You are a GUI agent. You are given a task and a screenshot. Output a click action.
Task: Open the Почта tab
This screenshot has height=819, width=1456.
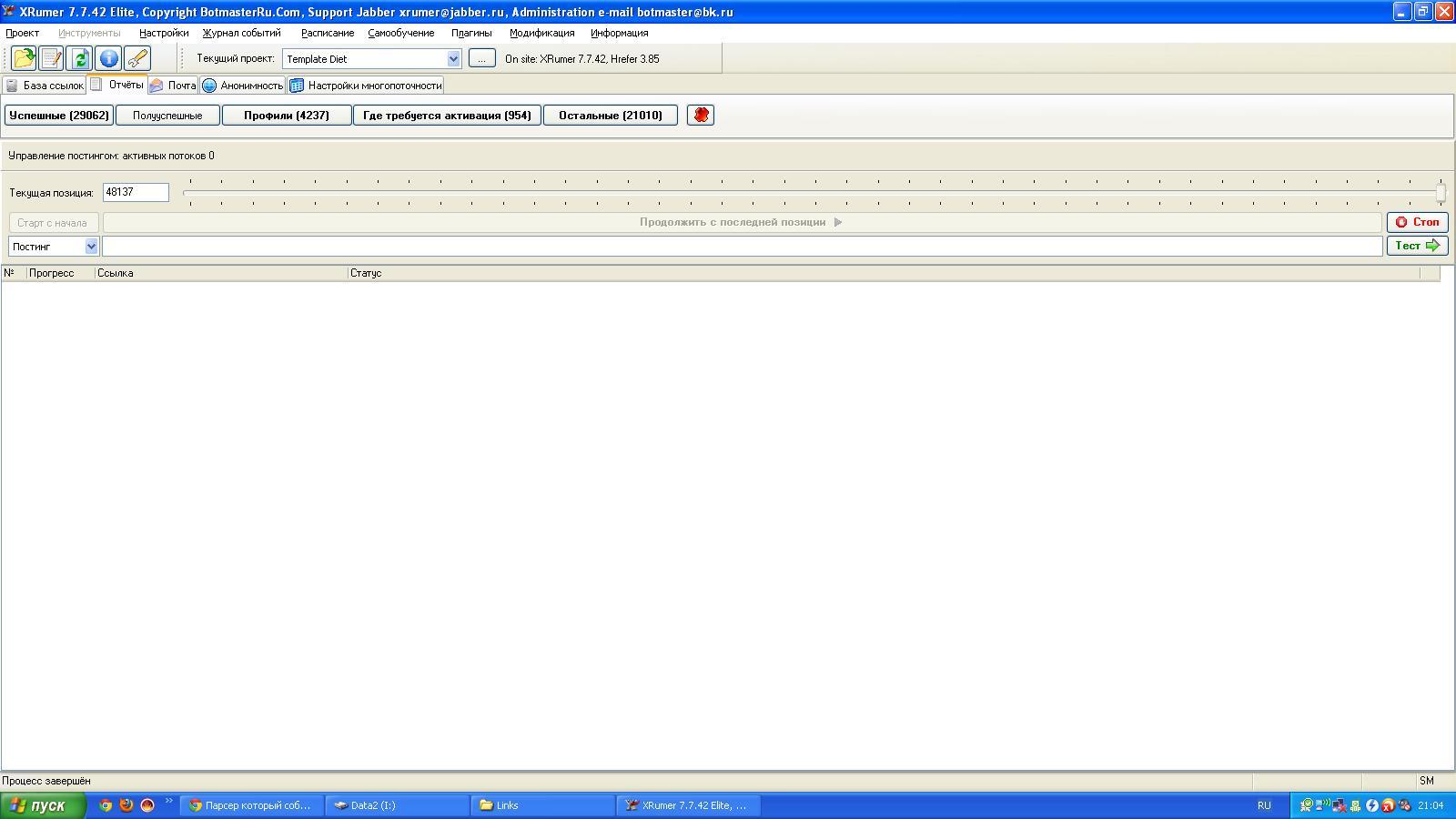point(173,86)
